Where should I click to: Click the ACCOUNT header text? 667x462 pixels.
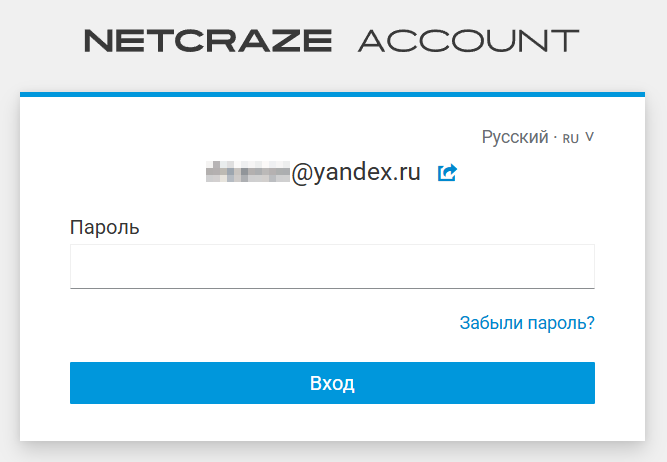pos(468,41)
